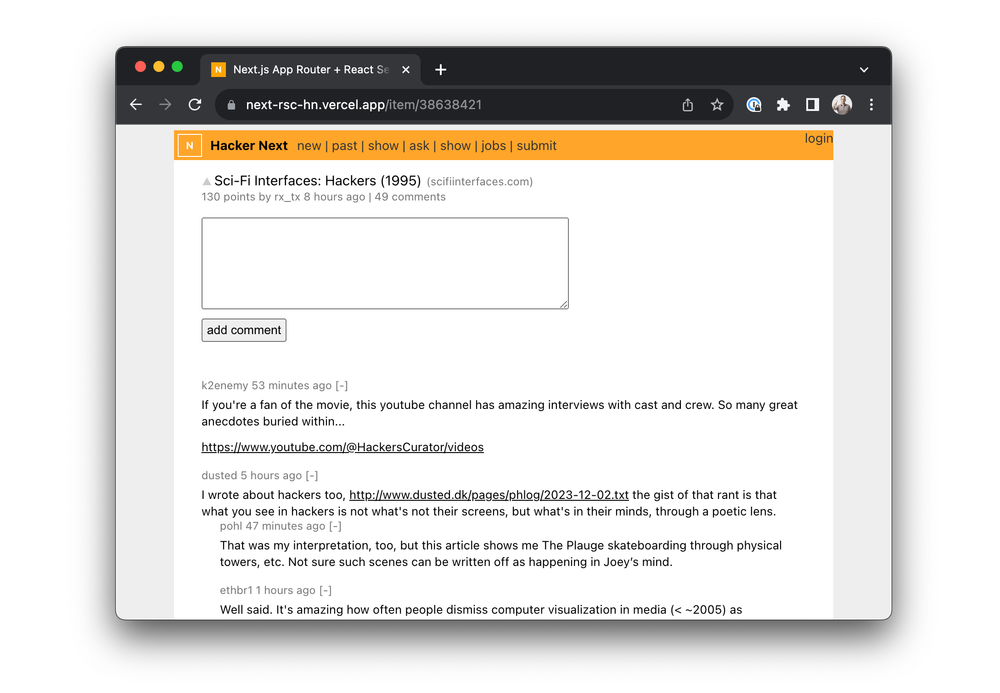1000x693 pixels.
Task: Reload the current page
Action: pyautogui.click(x=195, y=104)
